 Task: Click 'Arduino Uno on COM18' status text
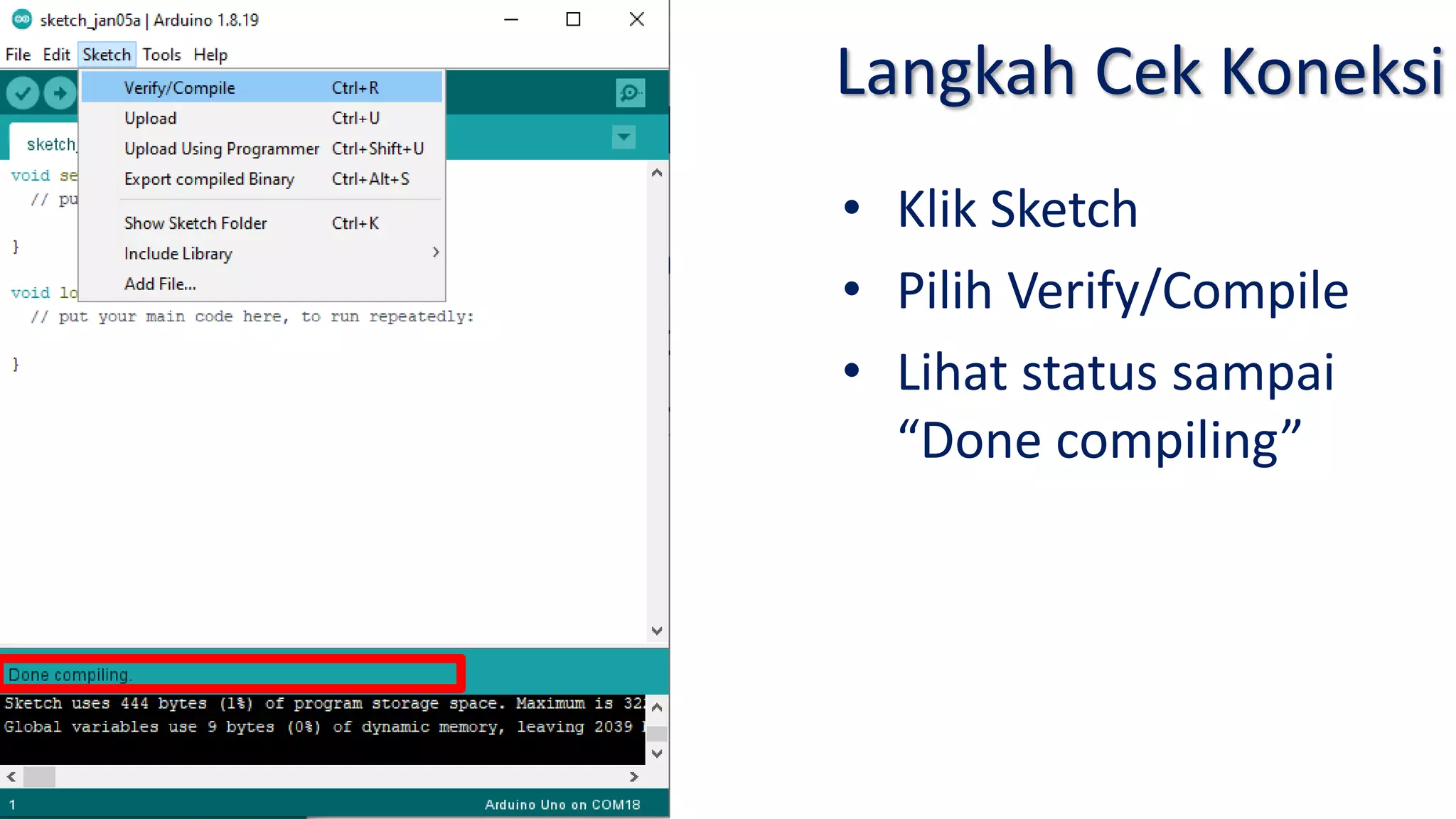point(562,805)
